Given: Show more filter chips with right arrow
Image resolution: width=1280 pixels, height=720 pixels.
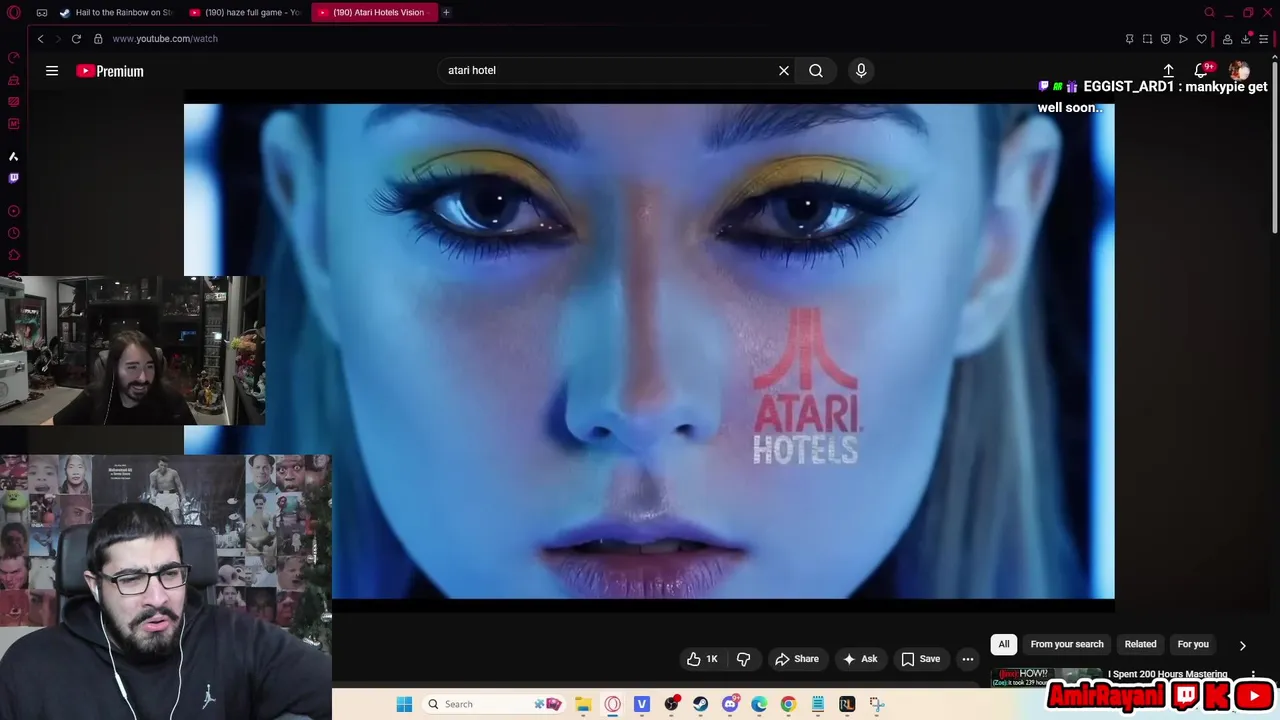Looking at the screenshot, I should coord(1243,645).
